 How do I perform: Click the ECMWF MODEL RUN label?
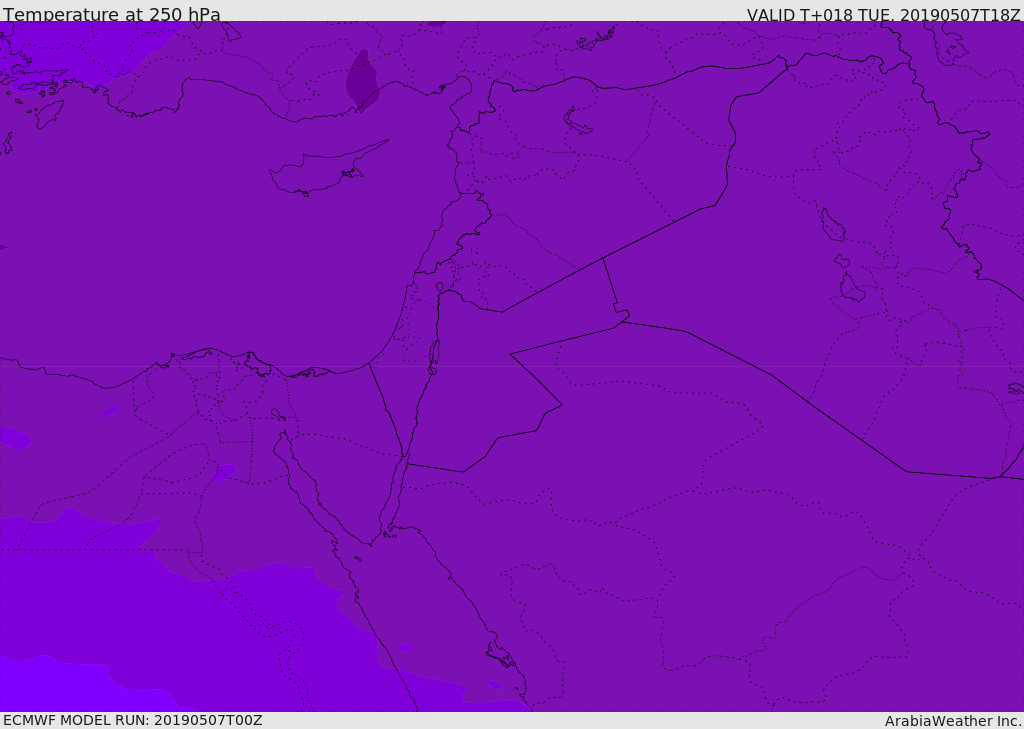132,720
